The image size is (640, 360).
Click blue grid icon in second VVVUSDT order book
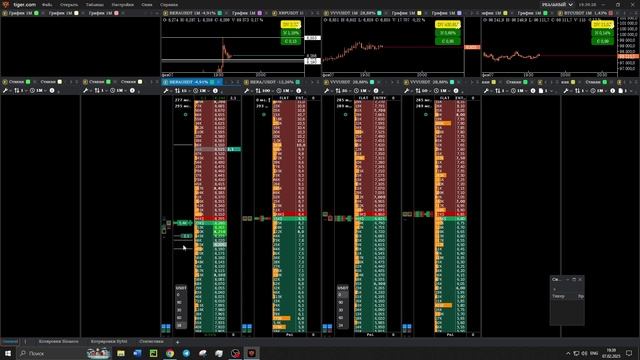point(407,328)
